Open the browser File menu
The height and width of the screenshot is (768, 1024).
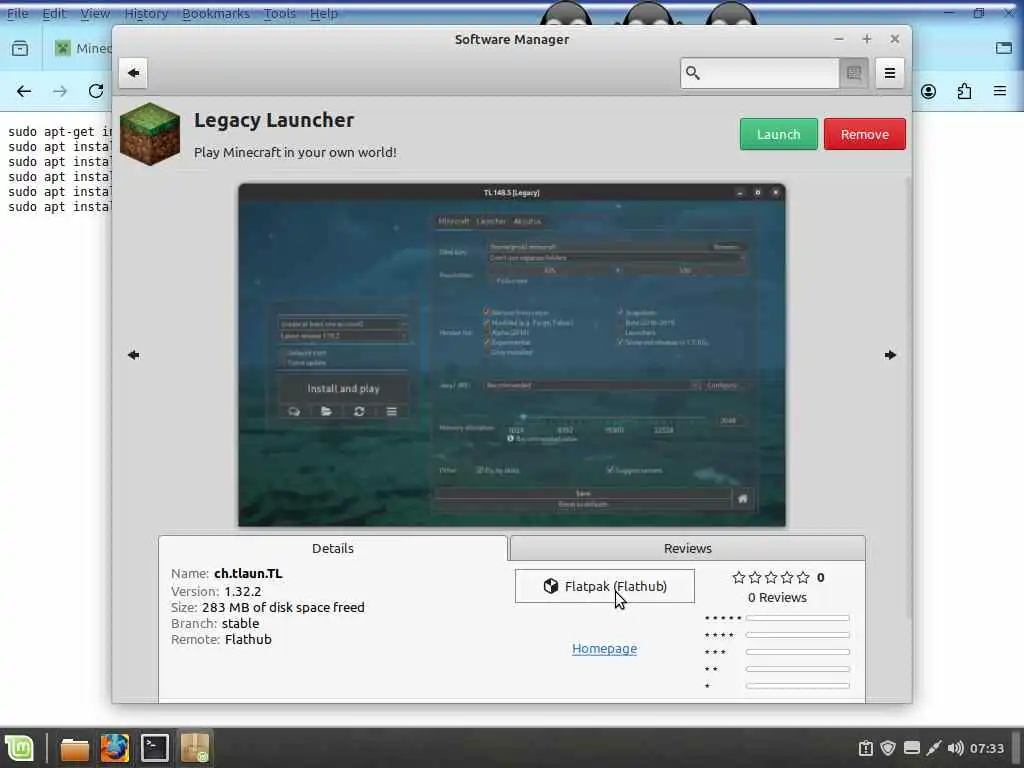point(18,13)
